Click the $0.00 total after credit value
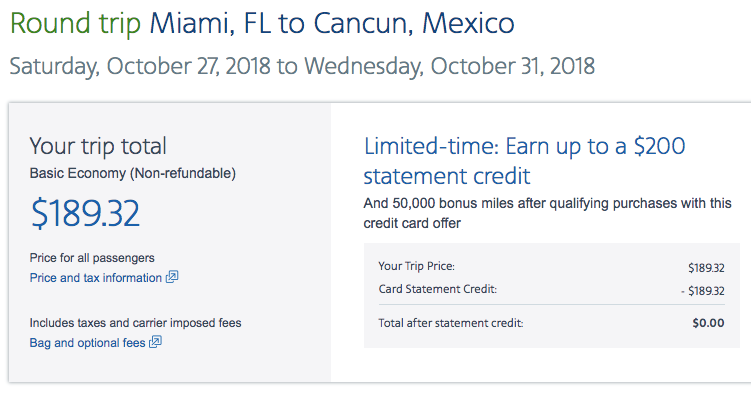Viewport: 751px width, 395px height. coord(708,323)
